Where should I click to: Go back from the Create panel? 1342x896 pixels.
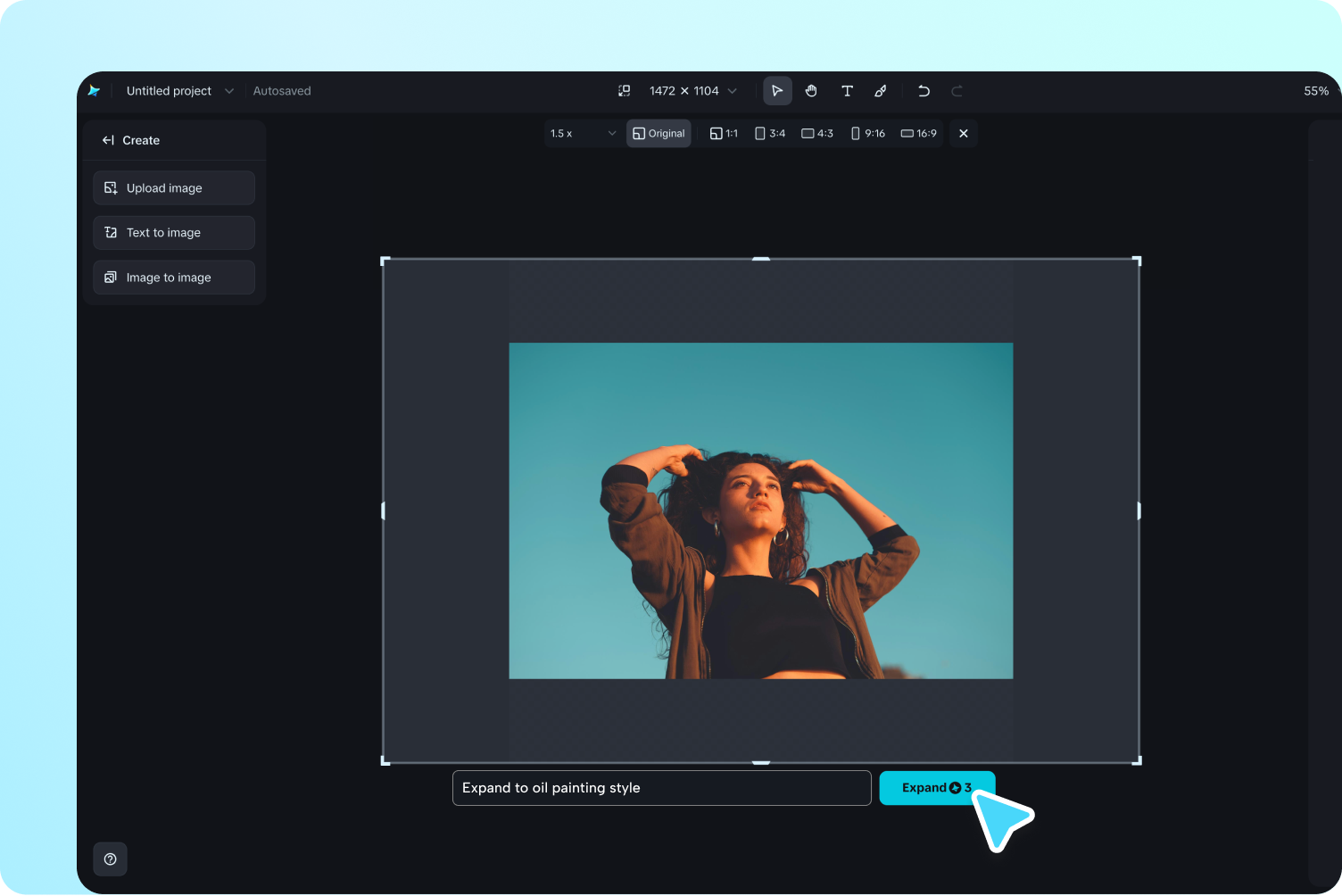108,140
